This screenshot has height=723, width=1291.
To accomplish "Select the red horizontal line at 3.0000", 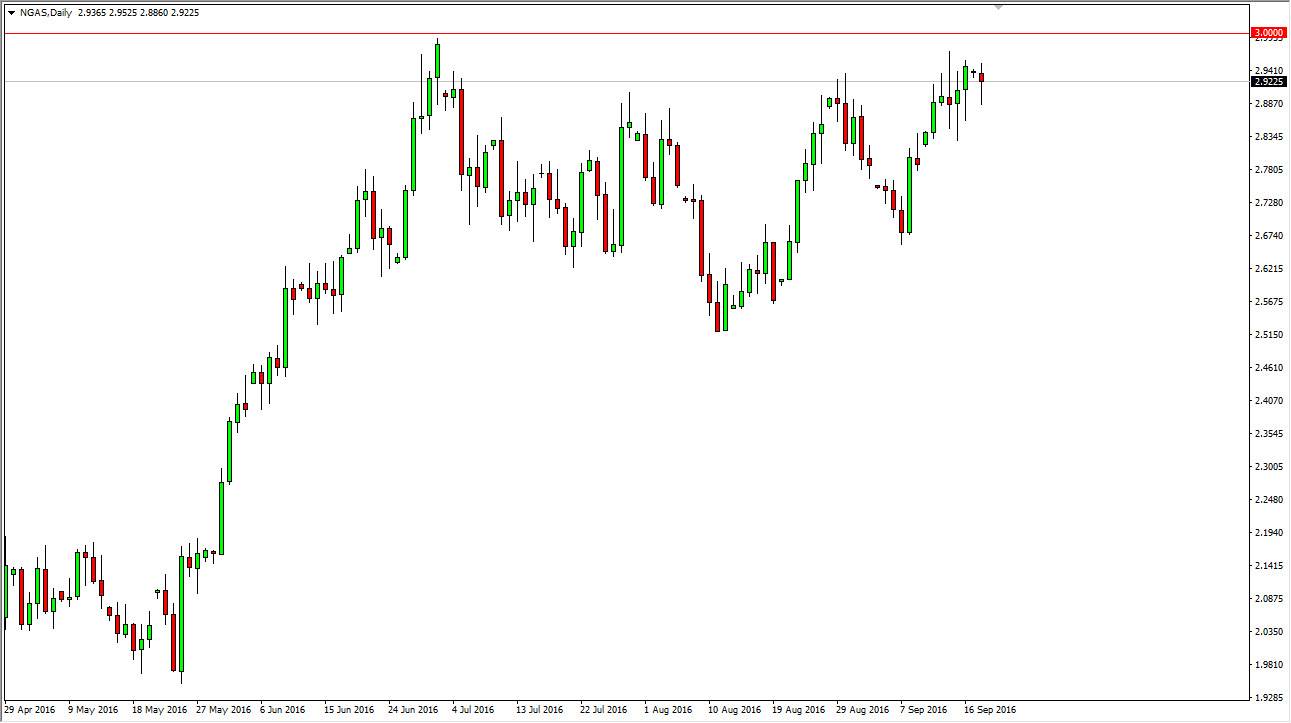I will tap(626, 33).
